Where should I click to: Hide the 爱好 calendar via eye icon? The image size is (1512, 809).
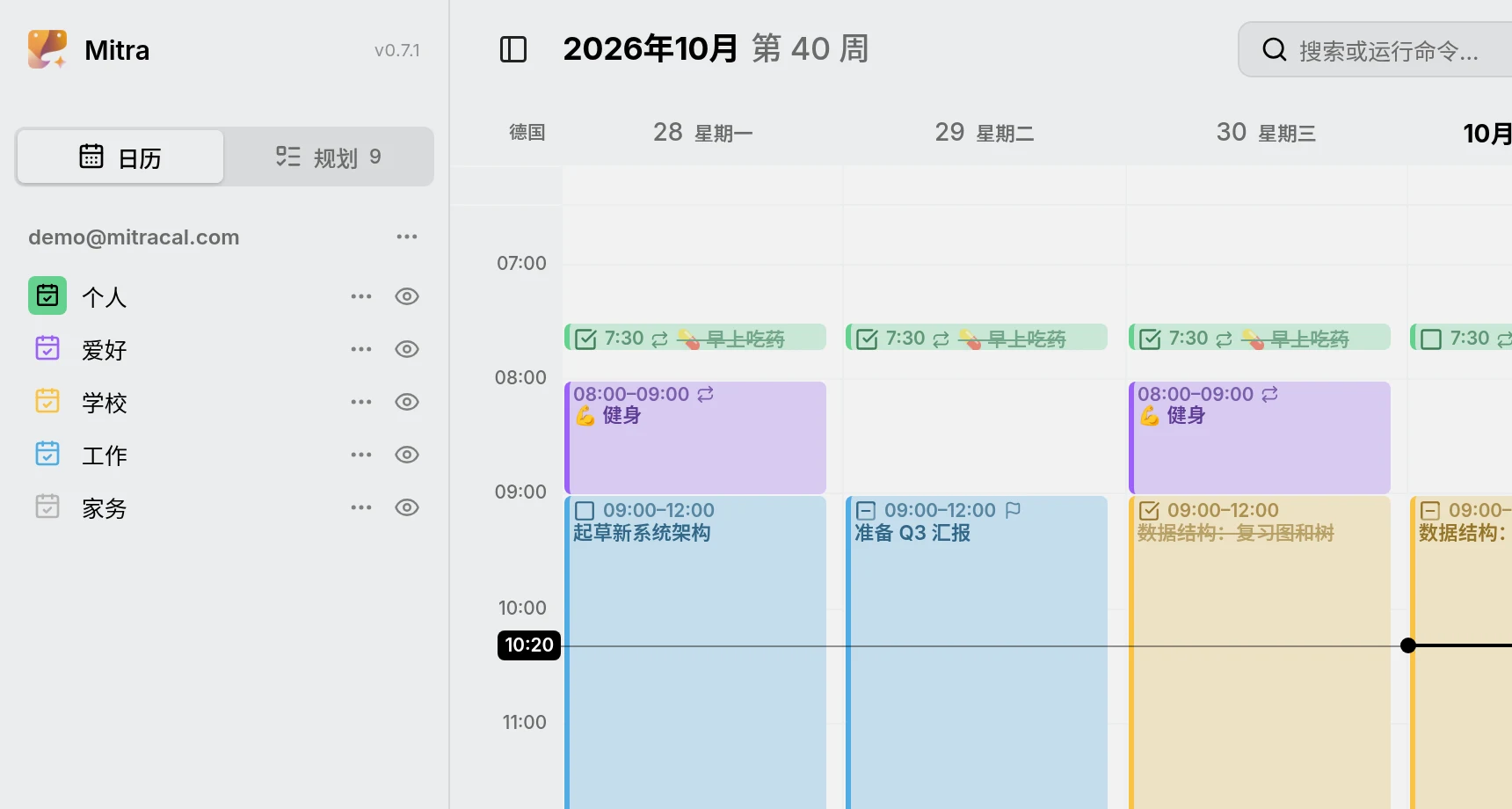pos(407,349)
